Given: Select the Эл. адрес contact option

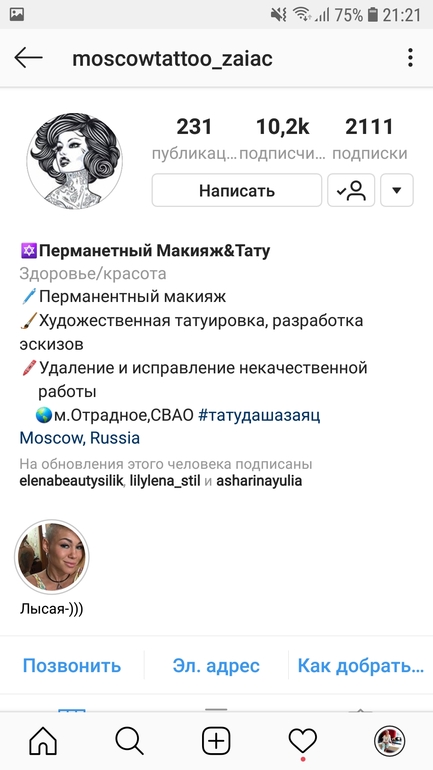Looking at the screenshot, I should 216,665.
